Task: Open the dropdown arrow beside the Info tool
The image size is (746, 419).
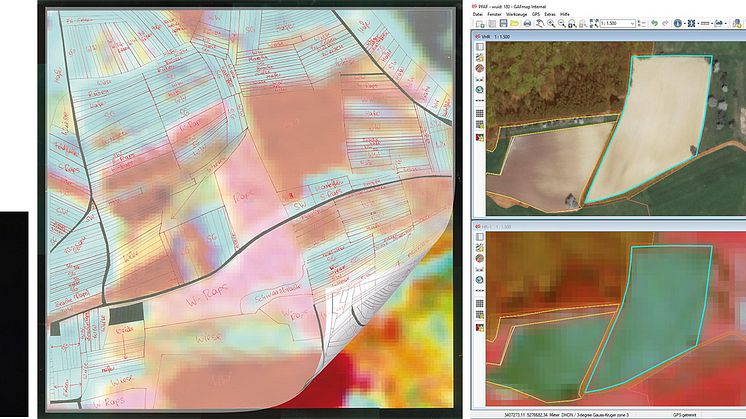Action: 685,23
